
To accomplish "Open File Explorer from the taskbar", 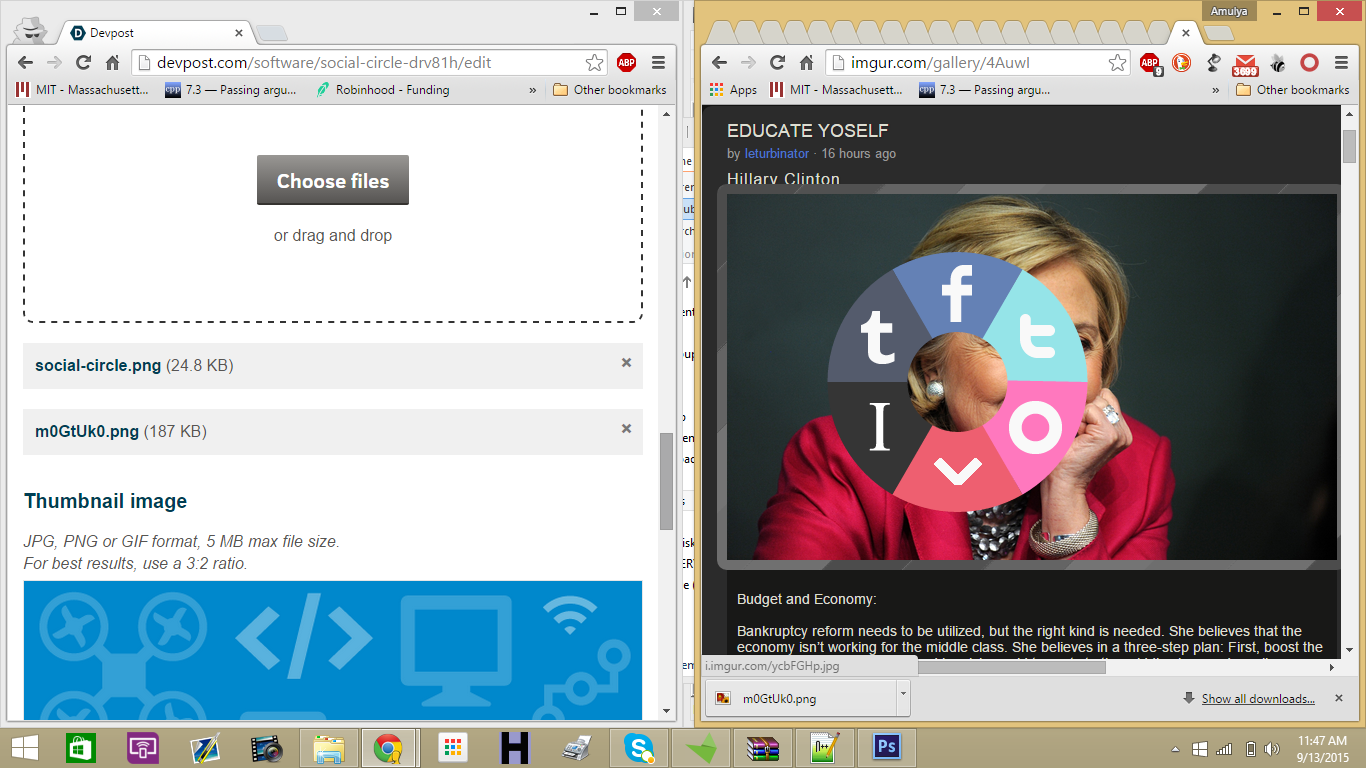I will (329, 748).
